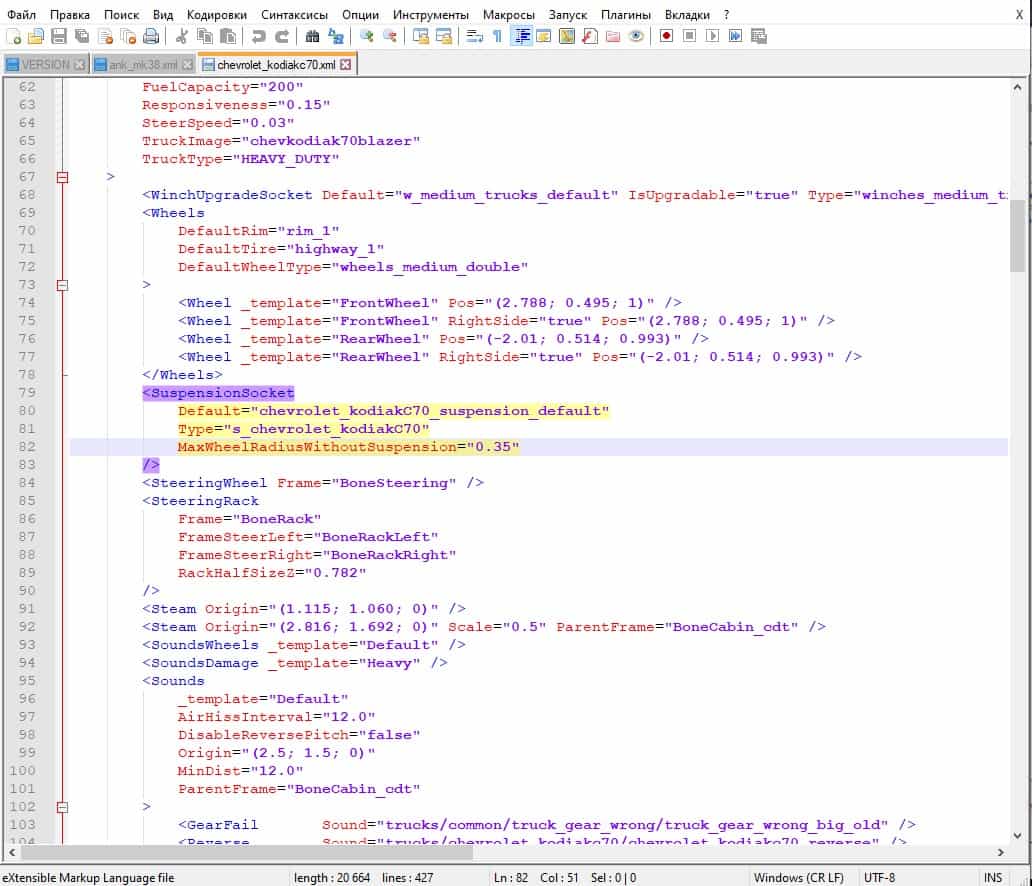The height and width of the screenshot is (886, 1032).
Task: Click the Print toolbar icon
Action: pos(150,37)
